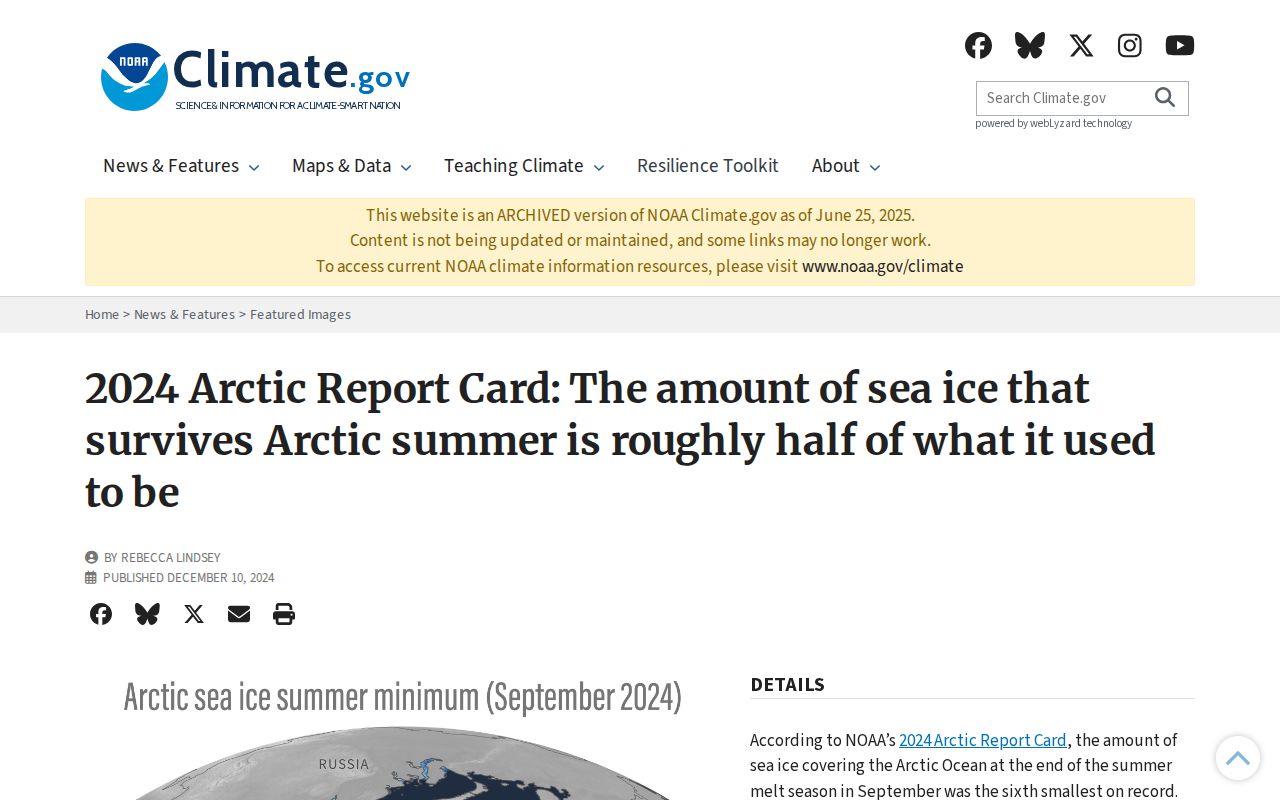Open NOAA Facebook page from header
Viewport: 1280px width, 800px height.
coord(978,45)
